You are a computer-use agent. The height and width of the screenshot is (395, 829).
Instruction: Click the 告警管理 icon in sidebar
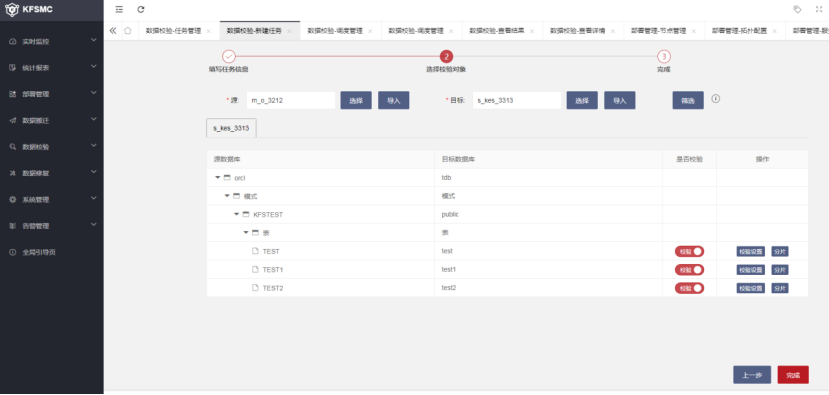pos(13,226)
